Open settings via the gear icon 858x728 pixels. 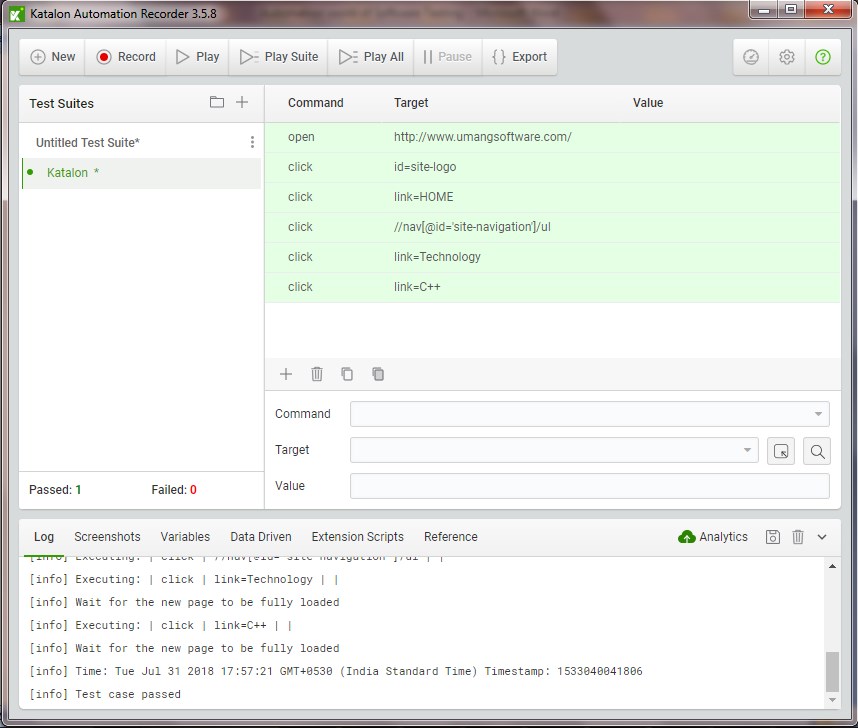pyautogui.click(x=787, y=57)
